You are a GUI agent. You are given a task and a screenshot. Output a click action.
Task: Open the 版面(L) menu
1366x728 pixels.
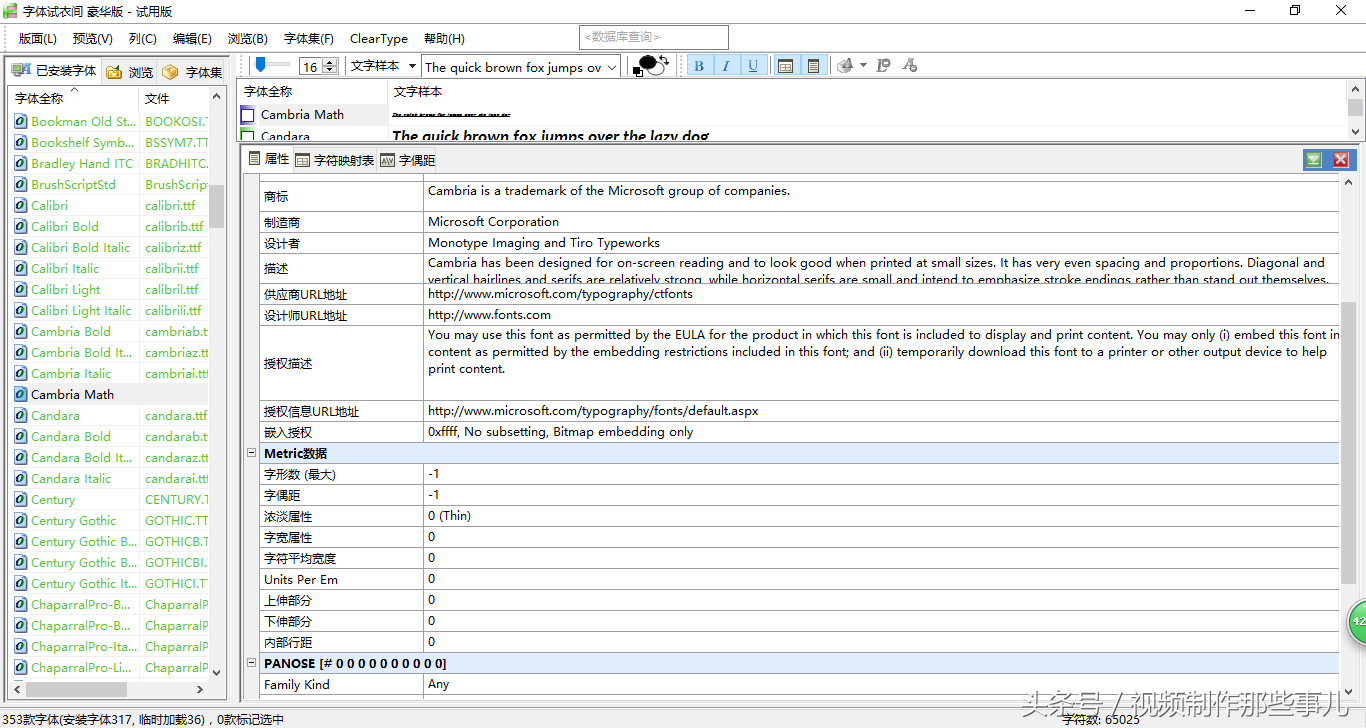pos(38,38)
